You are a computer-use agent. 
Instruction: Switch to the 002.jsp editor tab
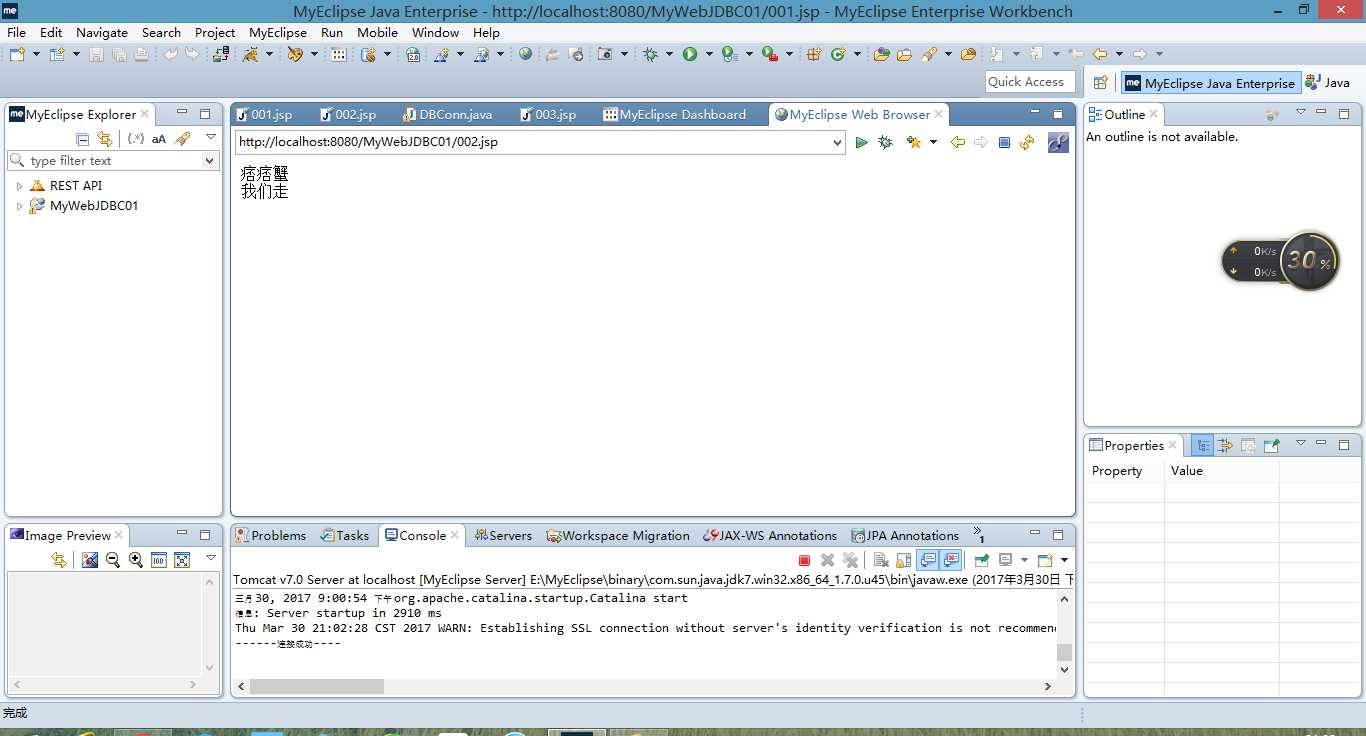[347, 115]
